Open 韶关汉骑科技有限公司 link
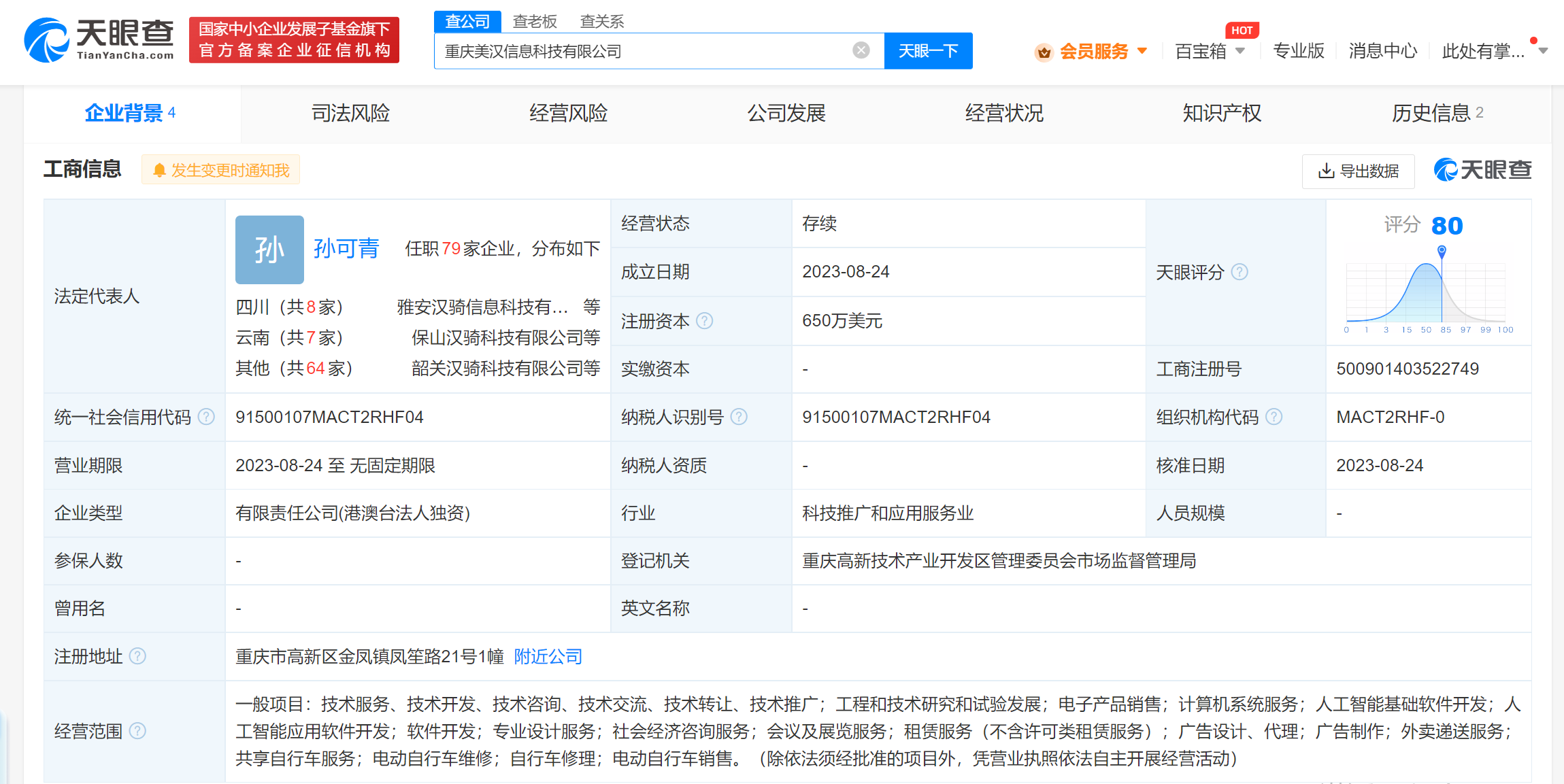The image size is (1564, 784). tap(497, 369)
